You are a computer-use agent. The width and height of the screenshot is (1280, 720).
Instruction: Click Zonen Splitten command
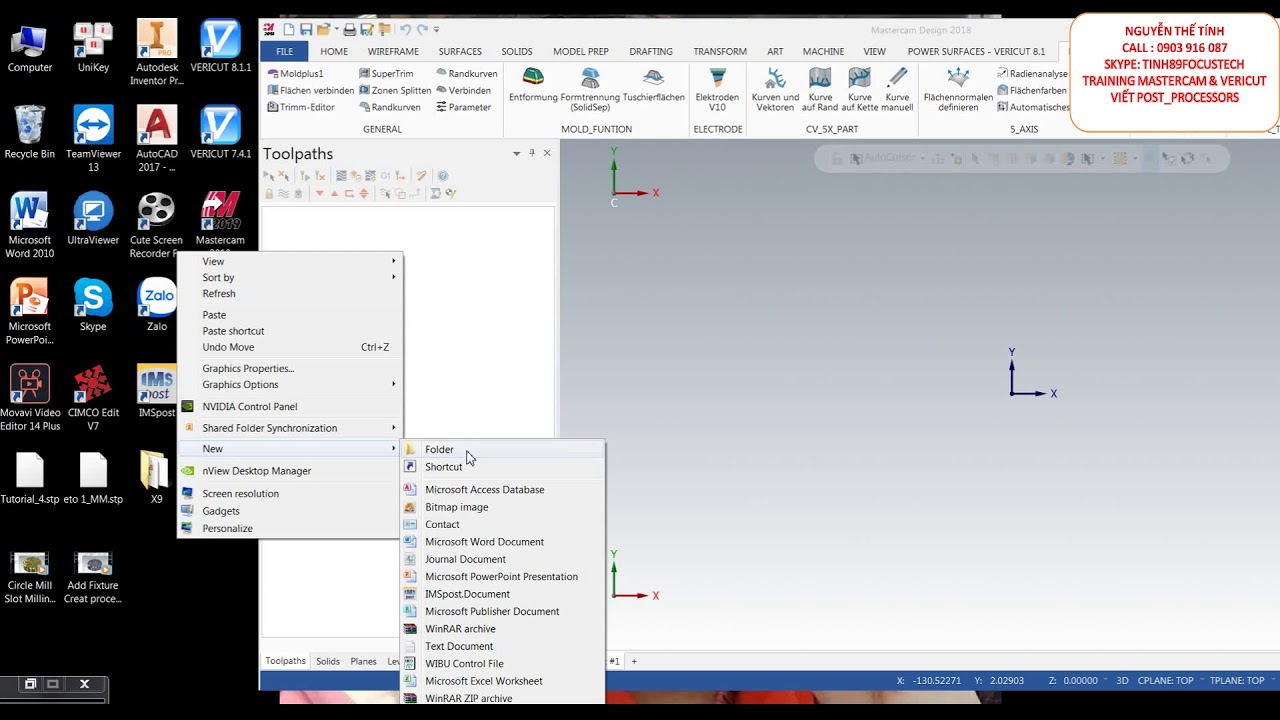pyautogui.click(x=394, y=90)
